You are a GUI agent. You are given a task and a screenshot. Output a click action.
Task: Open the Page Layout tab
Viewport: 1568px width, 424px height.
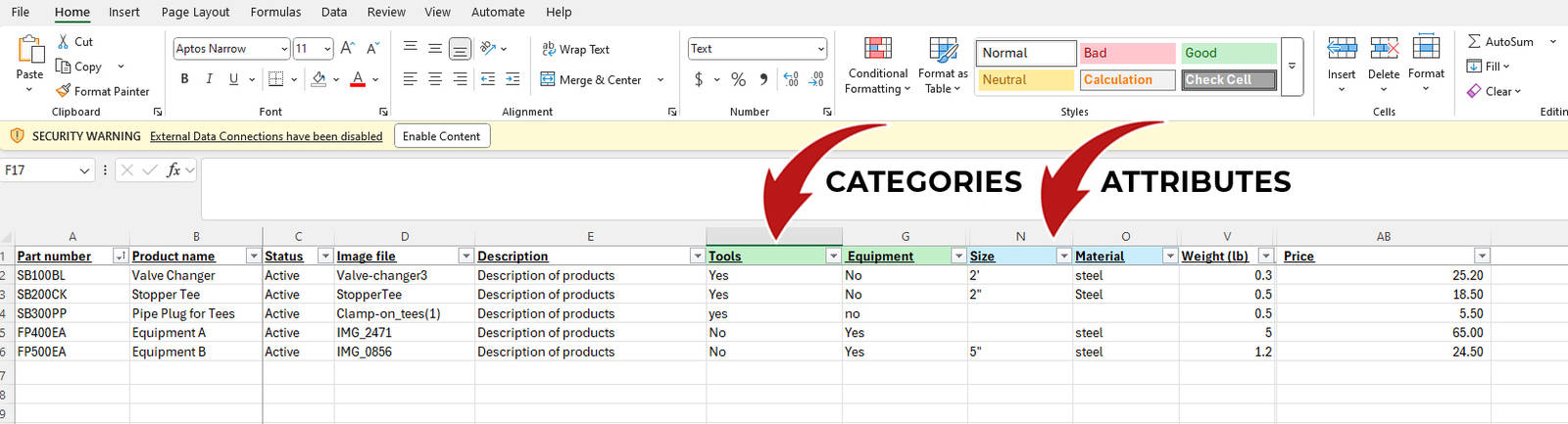tap(195, 12)
